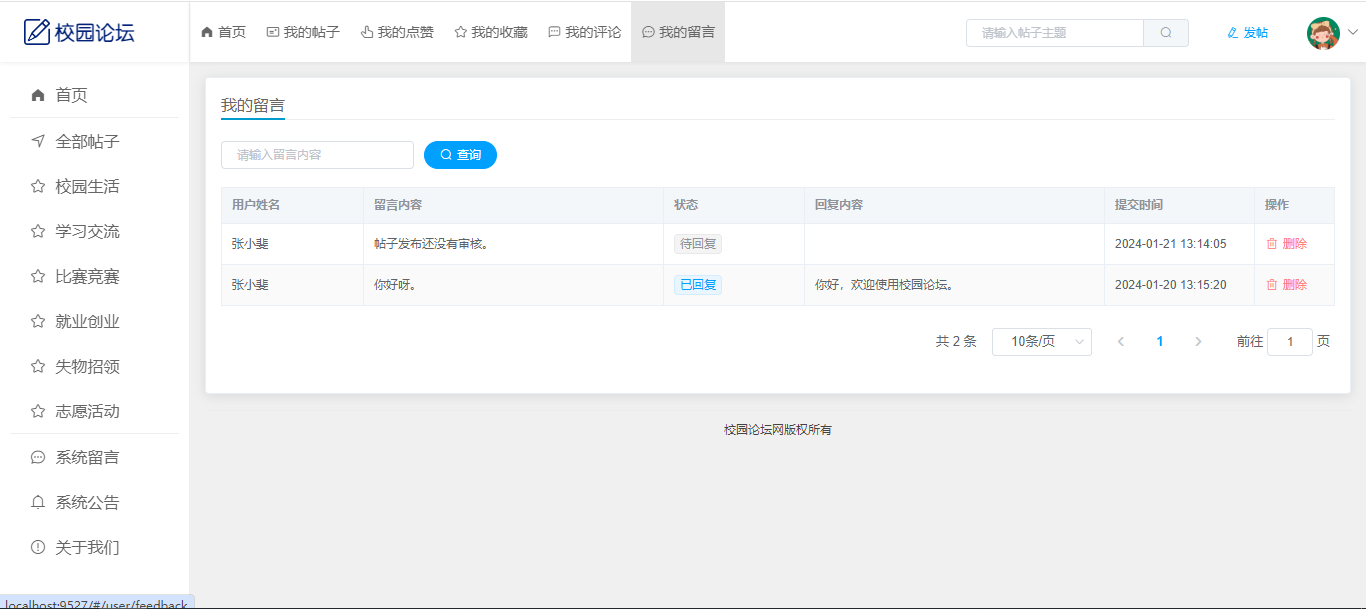Viewport: 1366px width, 609px height.
Task: Click the search magnifier icon button
Action: tap(1165, 33)
